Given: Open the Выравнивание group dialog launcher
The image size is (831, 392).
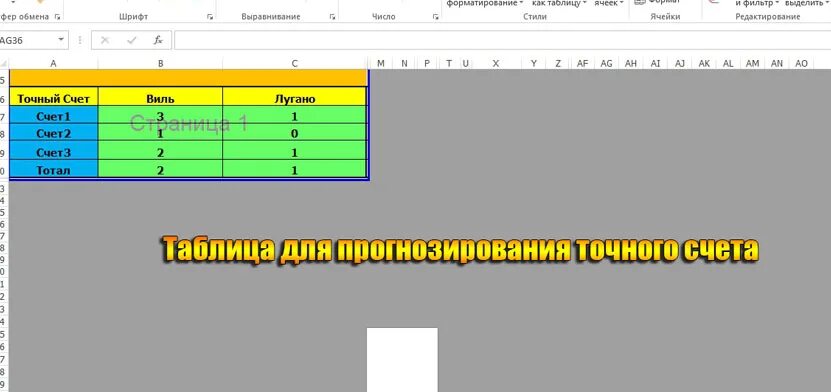Looking at the screenshot, I should coord(332,17).
